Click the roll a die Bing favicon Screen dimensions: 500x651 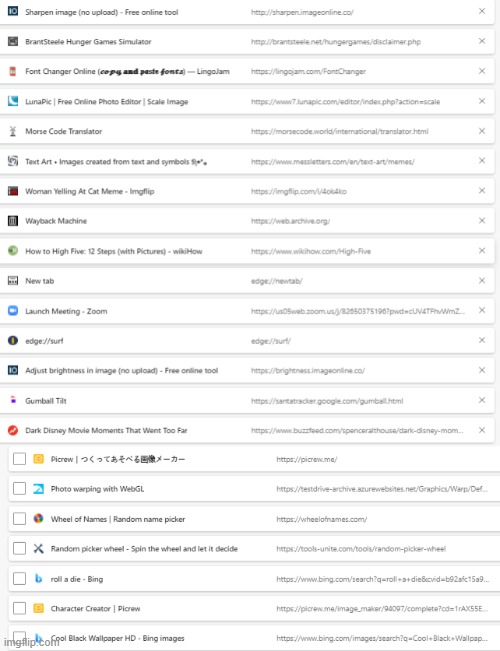coord(38,578)
